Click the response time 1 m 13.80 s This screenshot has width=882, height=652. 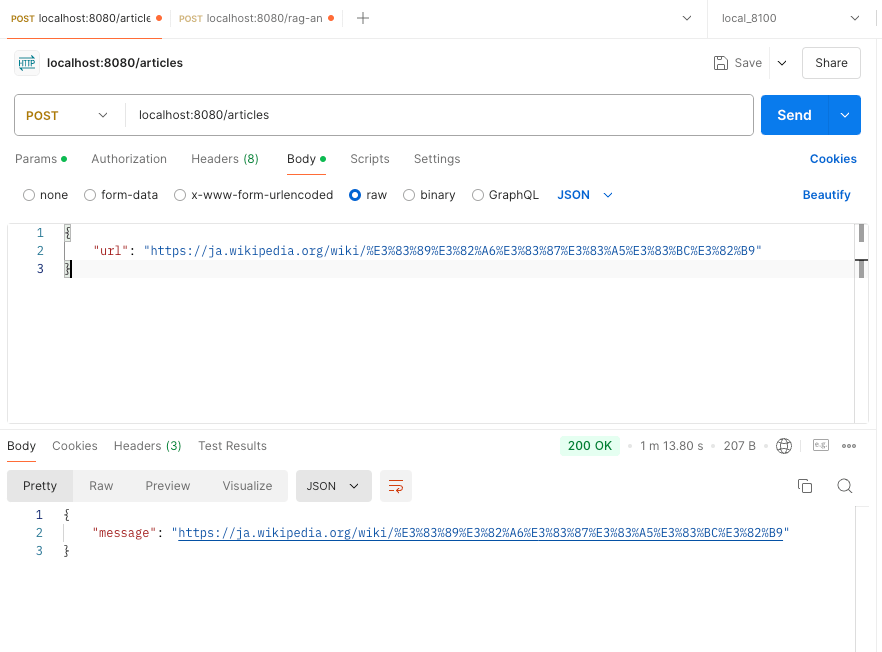click(x=672, y=446)
